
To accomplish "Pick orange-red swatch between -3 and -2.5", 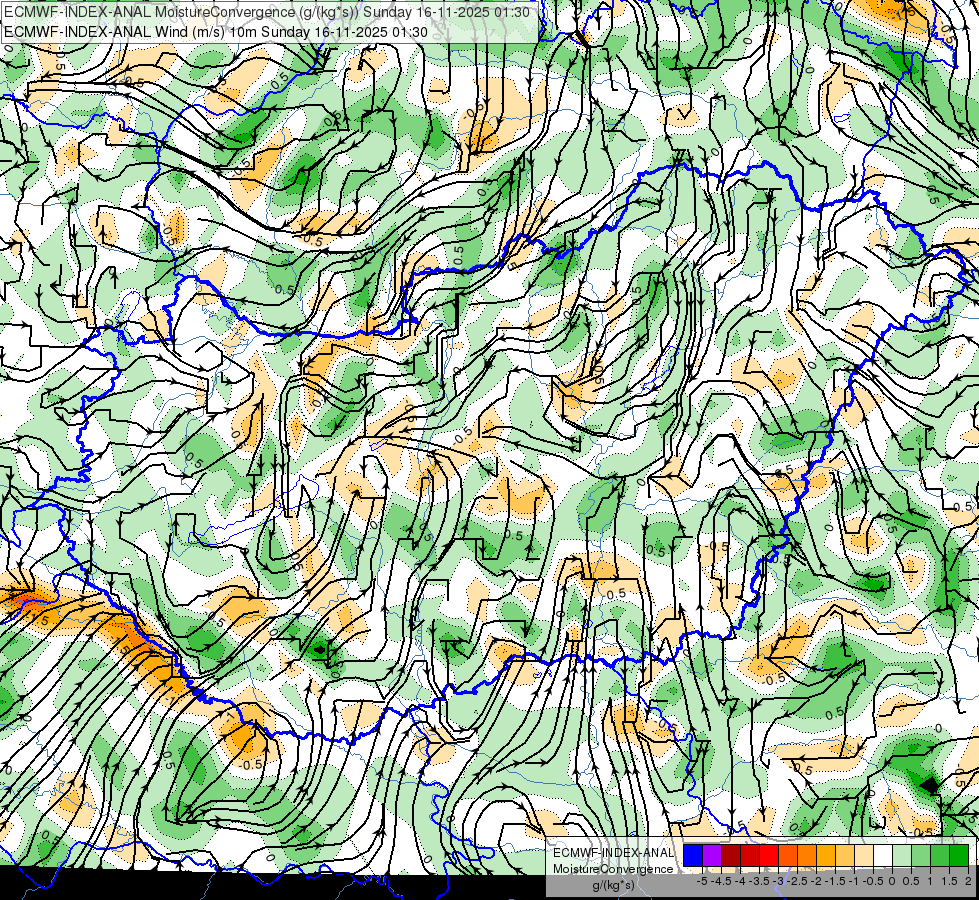I will pyautogui.click(x=788, y=855).
